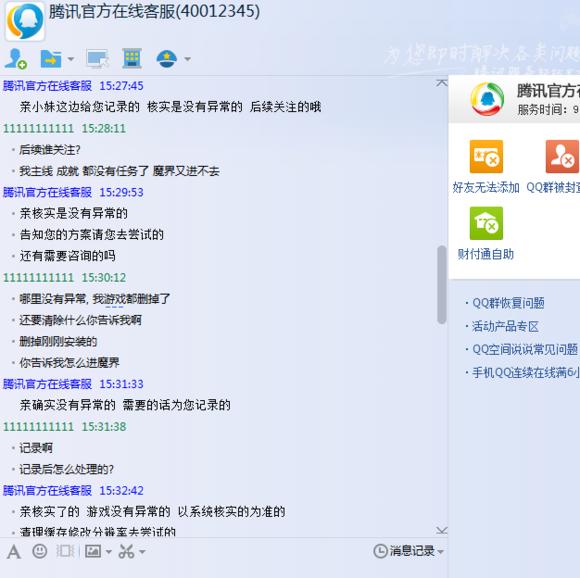Open the 活动产品专区 link
The height and width of the screenshot is (578, 580).
[505, 326]
